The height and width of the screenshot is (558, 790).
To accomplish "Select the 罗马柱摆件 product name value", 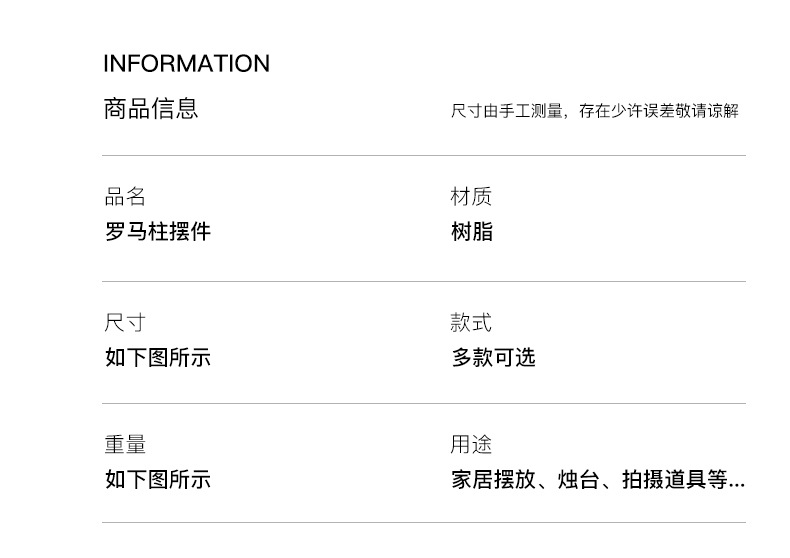I will (x=158, y=232).
